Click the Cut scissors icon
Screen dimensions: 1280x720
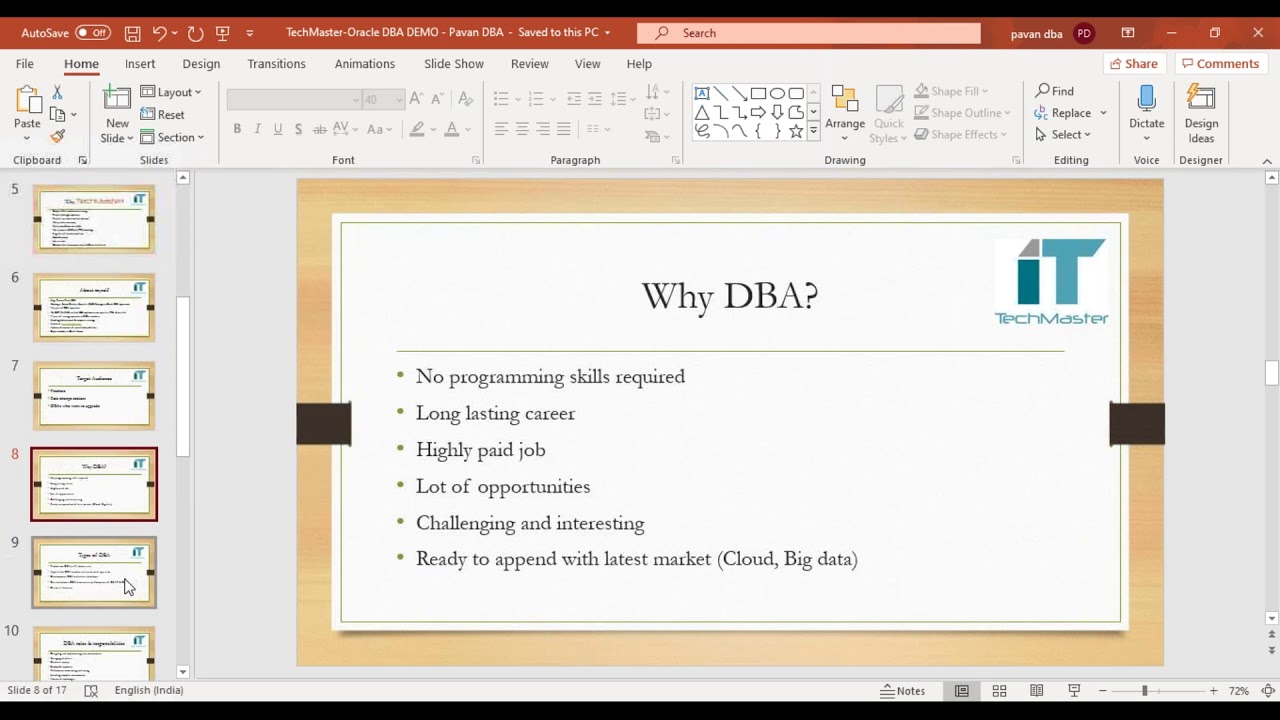(57, 92)
